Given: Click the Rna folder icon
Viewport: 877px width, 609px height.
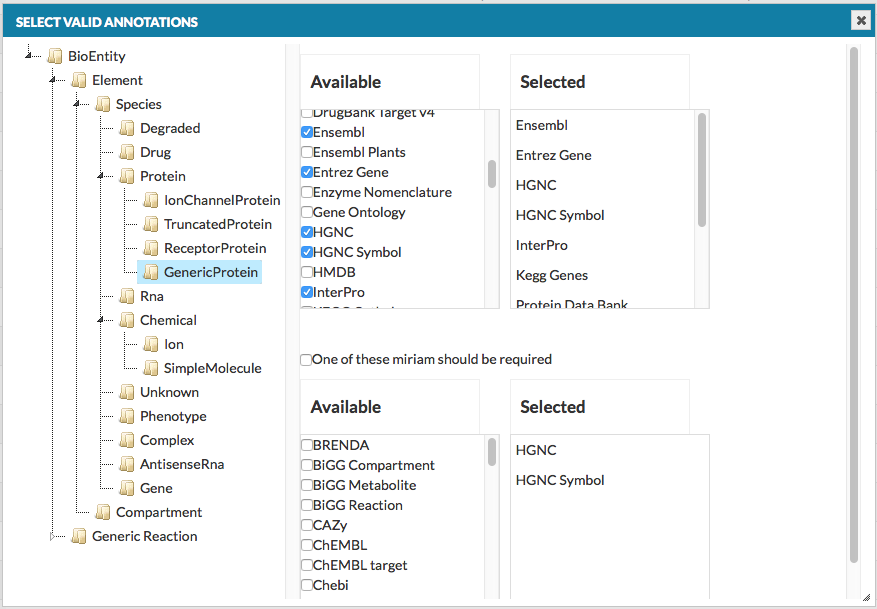Looking at the screenshot, I should pos(127,296).
